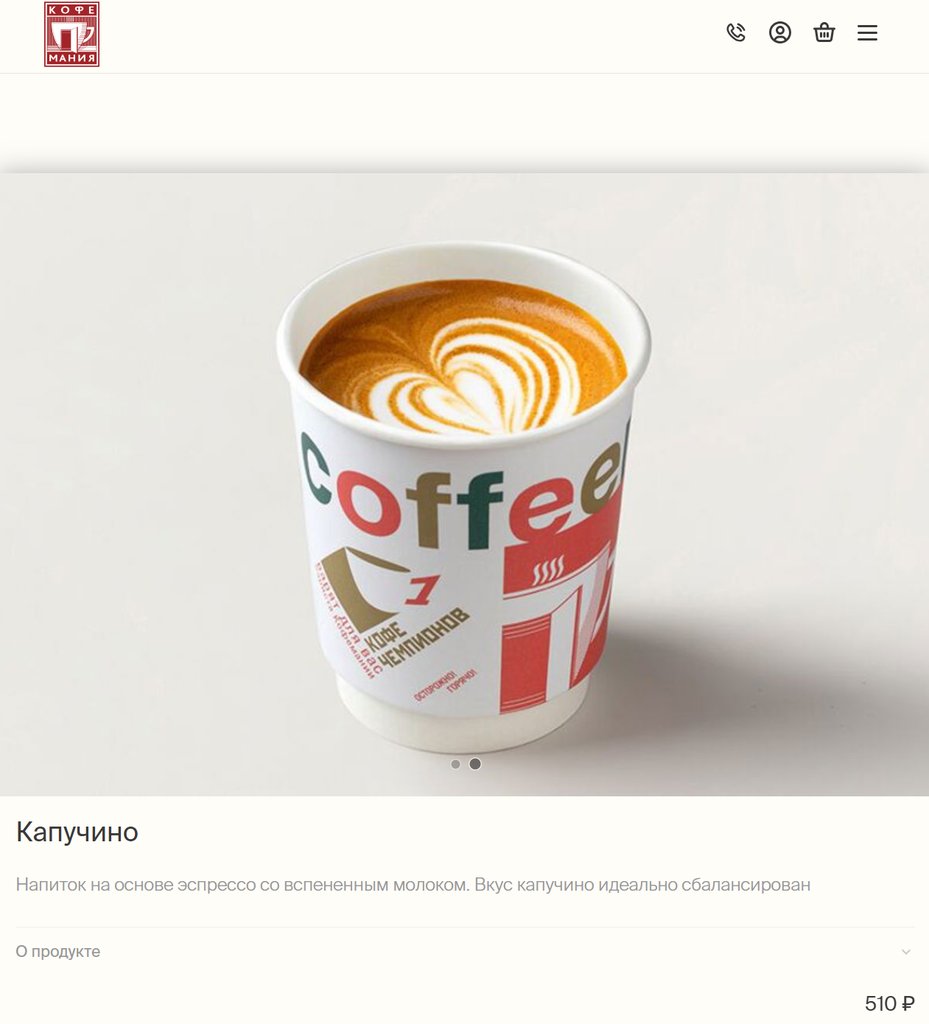Click the О продукте label
The image size is (929, 1024).
tap(58, 952)
